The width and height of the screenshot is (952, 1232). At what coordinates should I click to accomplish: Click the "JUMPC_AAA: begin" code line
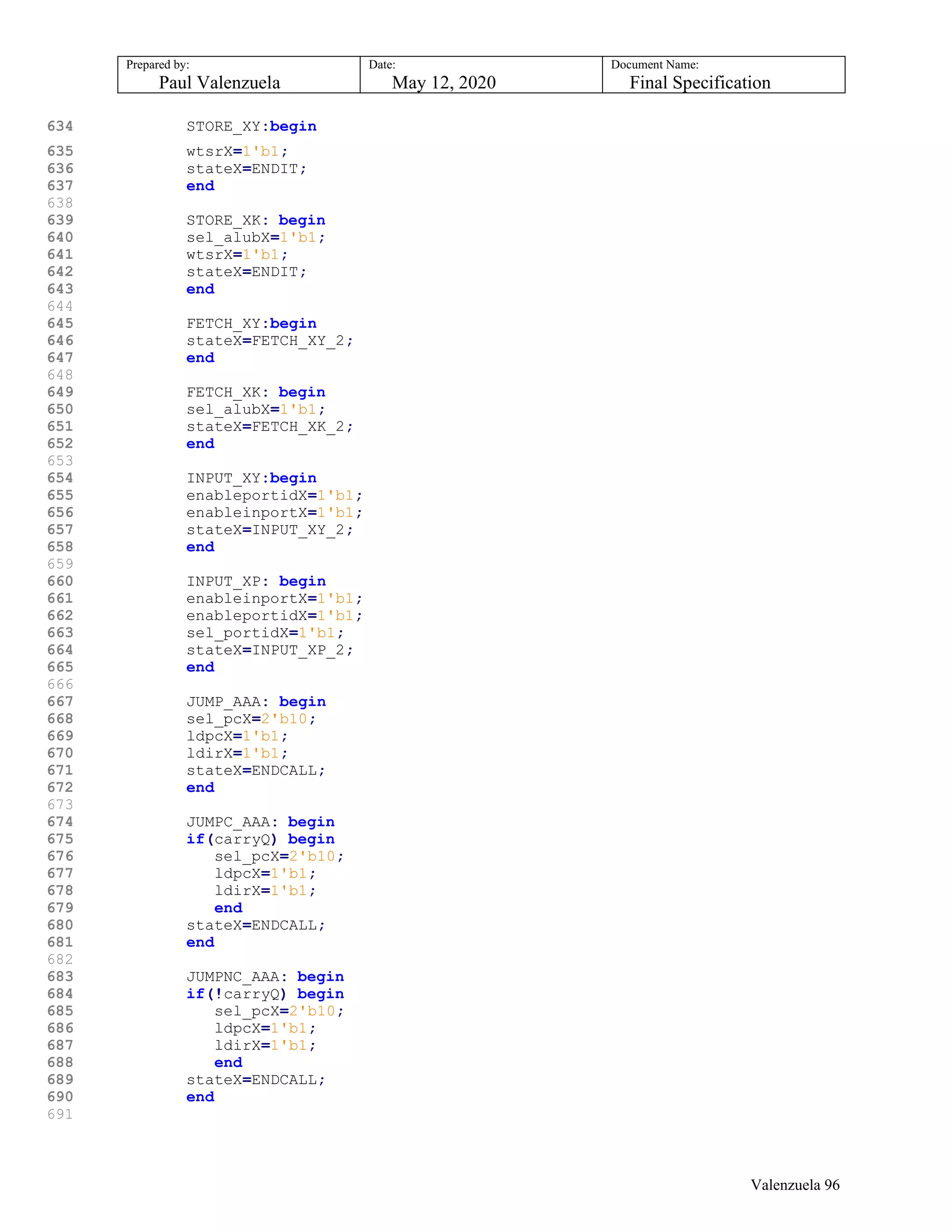(261, 822)
